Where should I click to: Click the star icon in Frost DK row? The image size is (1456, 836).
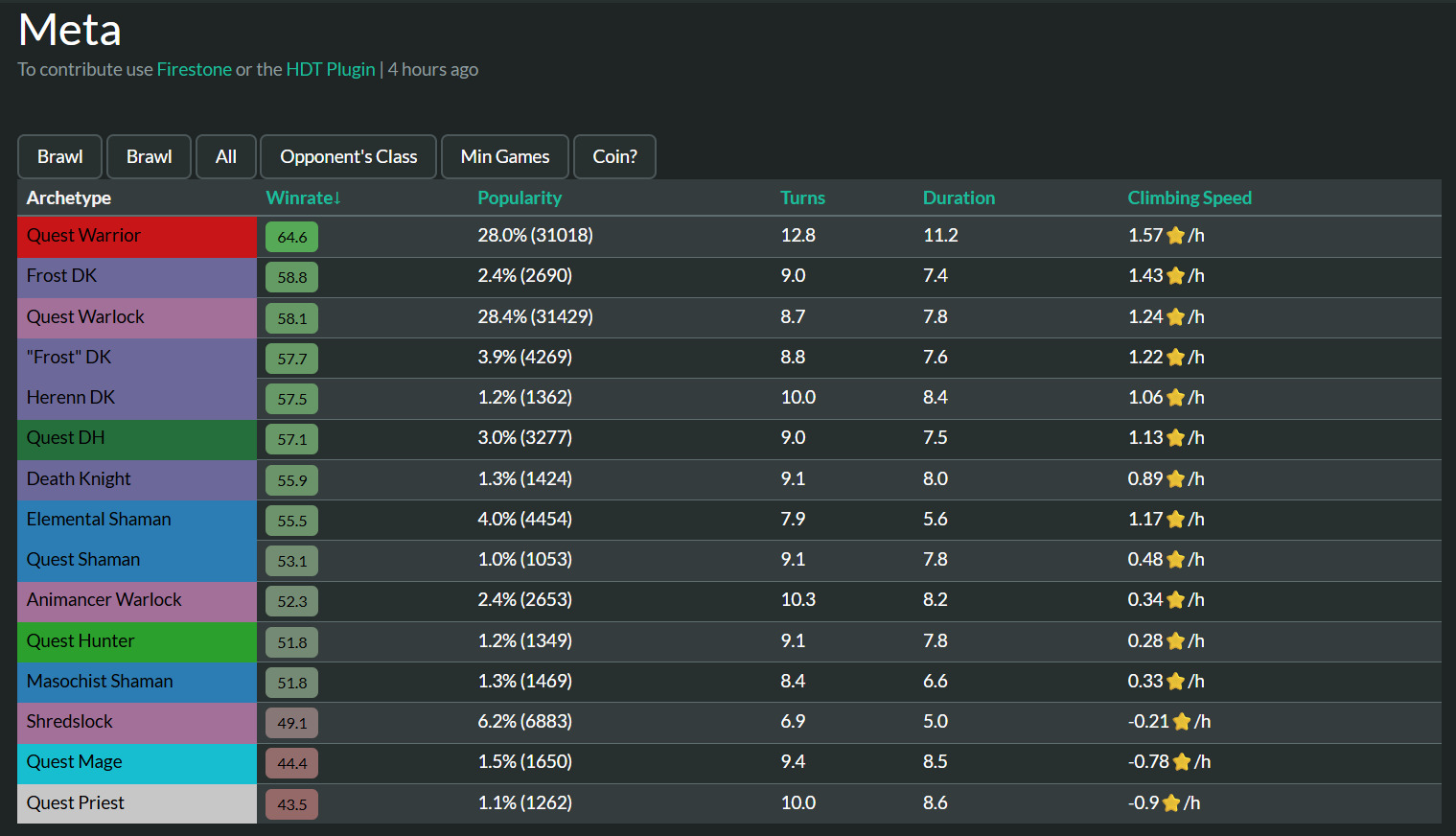pyautogui.click(x=1175, y=276)
